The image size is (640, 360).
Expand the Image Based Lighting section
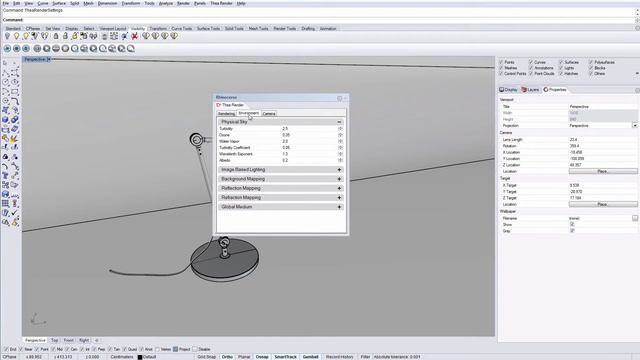339,170
